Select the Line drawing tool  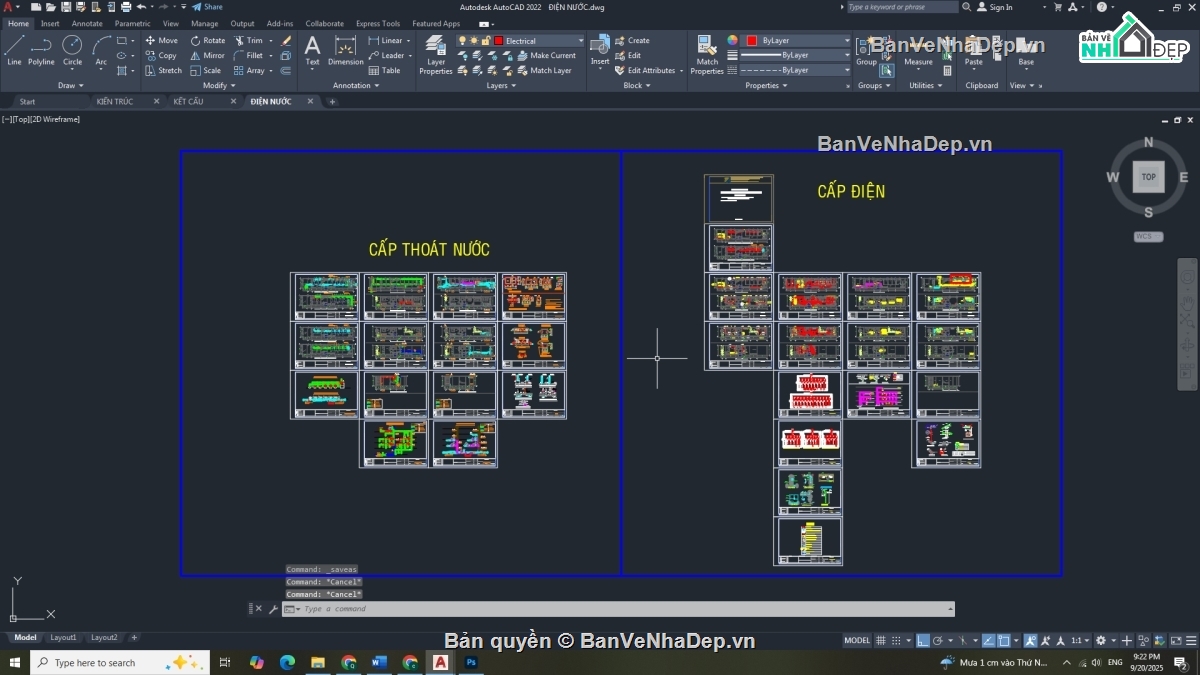tap(14, 50)
